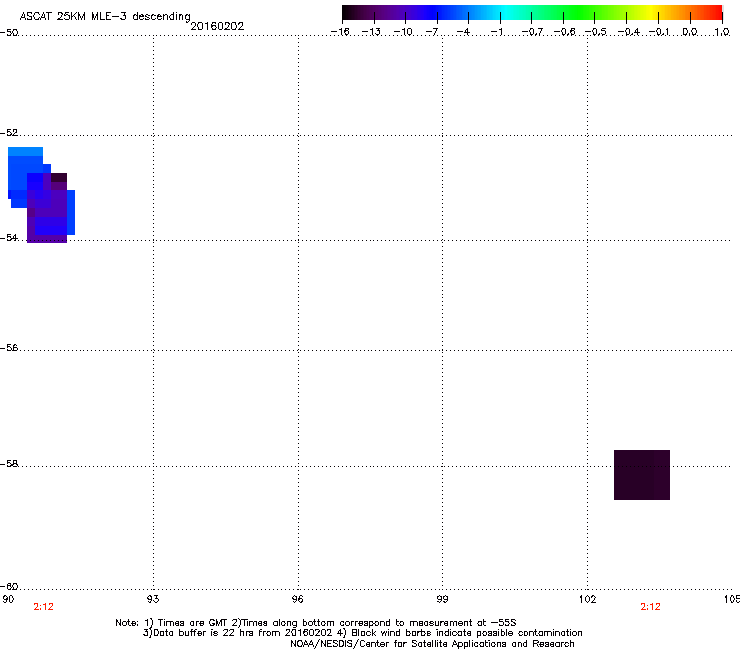Click the -52 latitude label
This screenshot has width=740, height=650.
pos(9,133)
